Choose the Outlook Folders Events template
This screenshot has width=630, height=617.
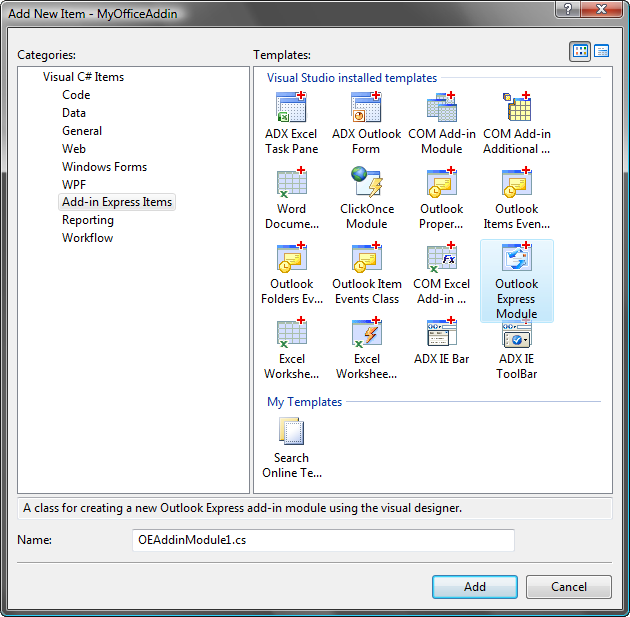tap(291, 274)
